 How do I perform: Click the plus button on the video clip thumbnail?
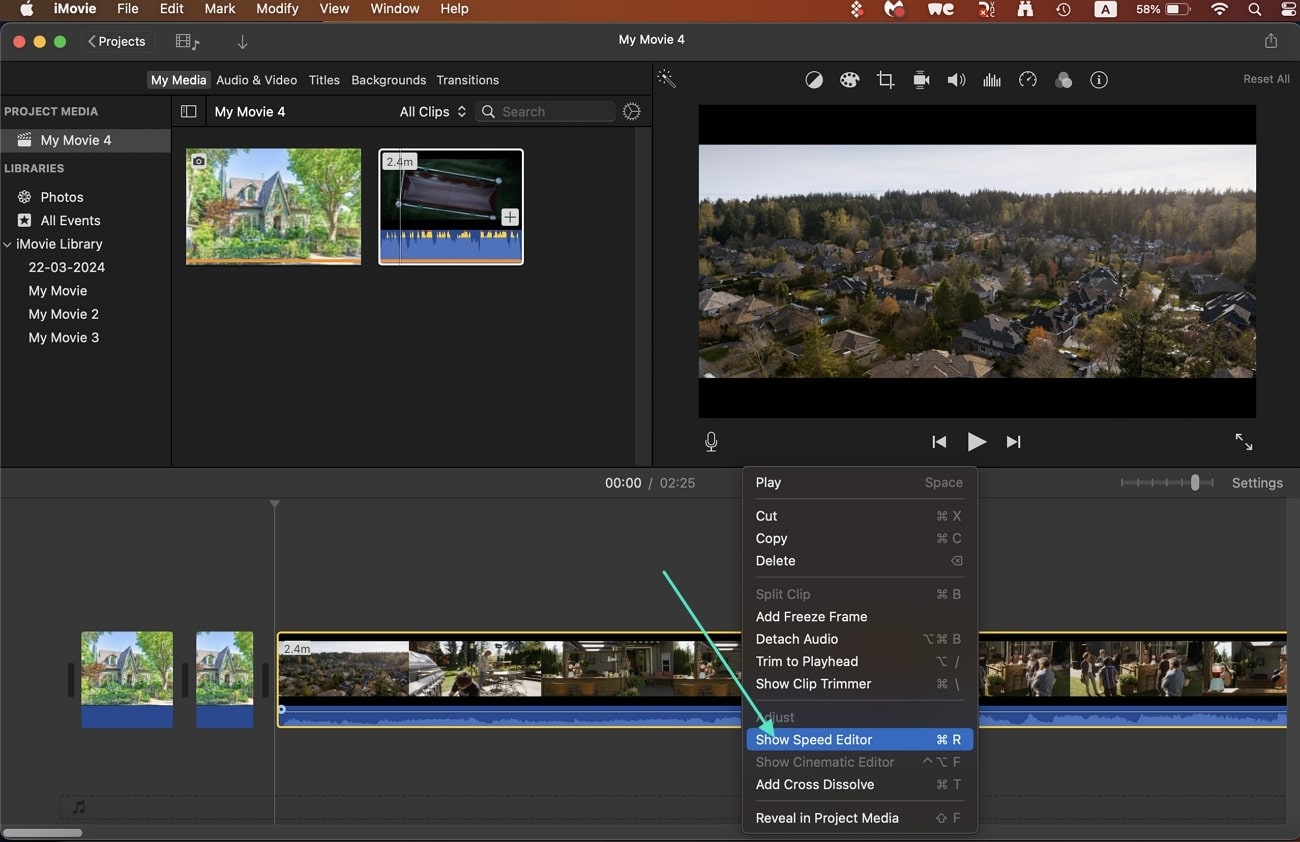[x=509, y=217]
